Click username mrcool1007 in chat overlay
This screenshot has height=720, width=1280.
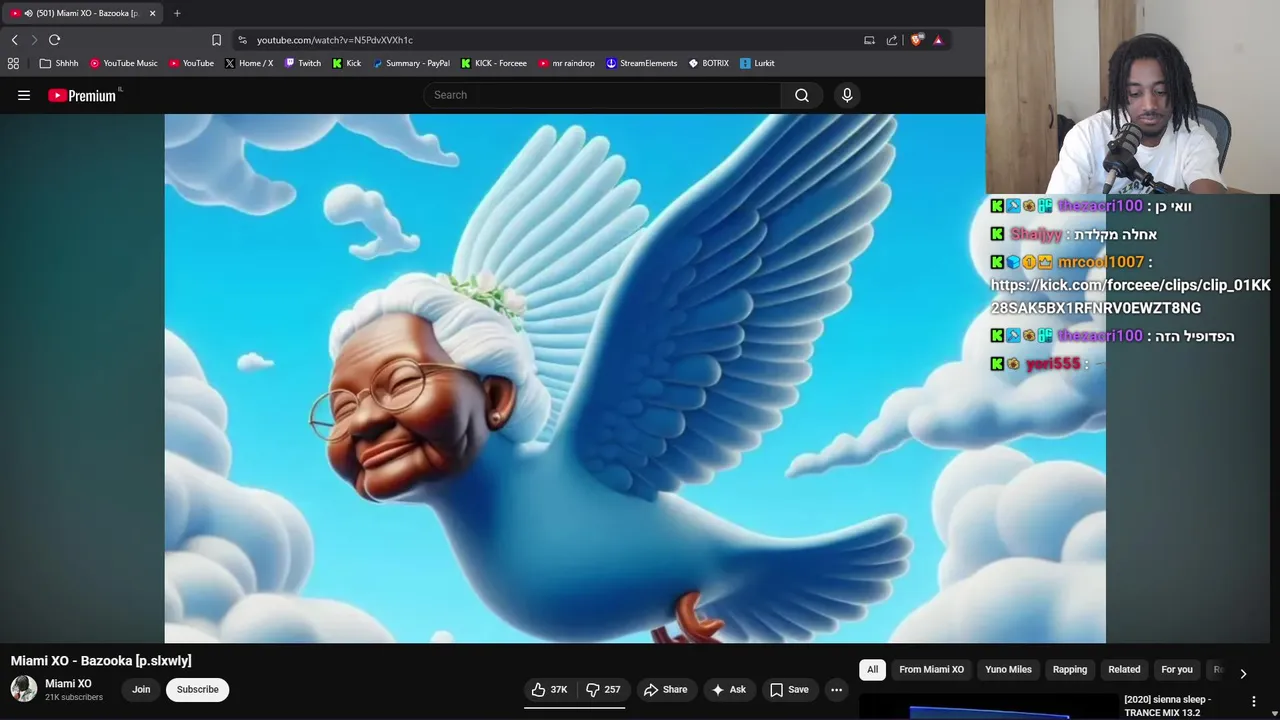click(1101, 262)
